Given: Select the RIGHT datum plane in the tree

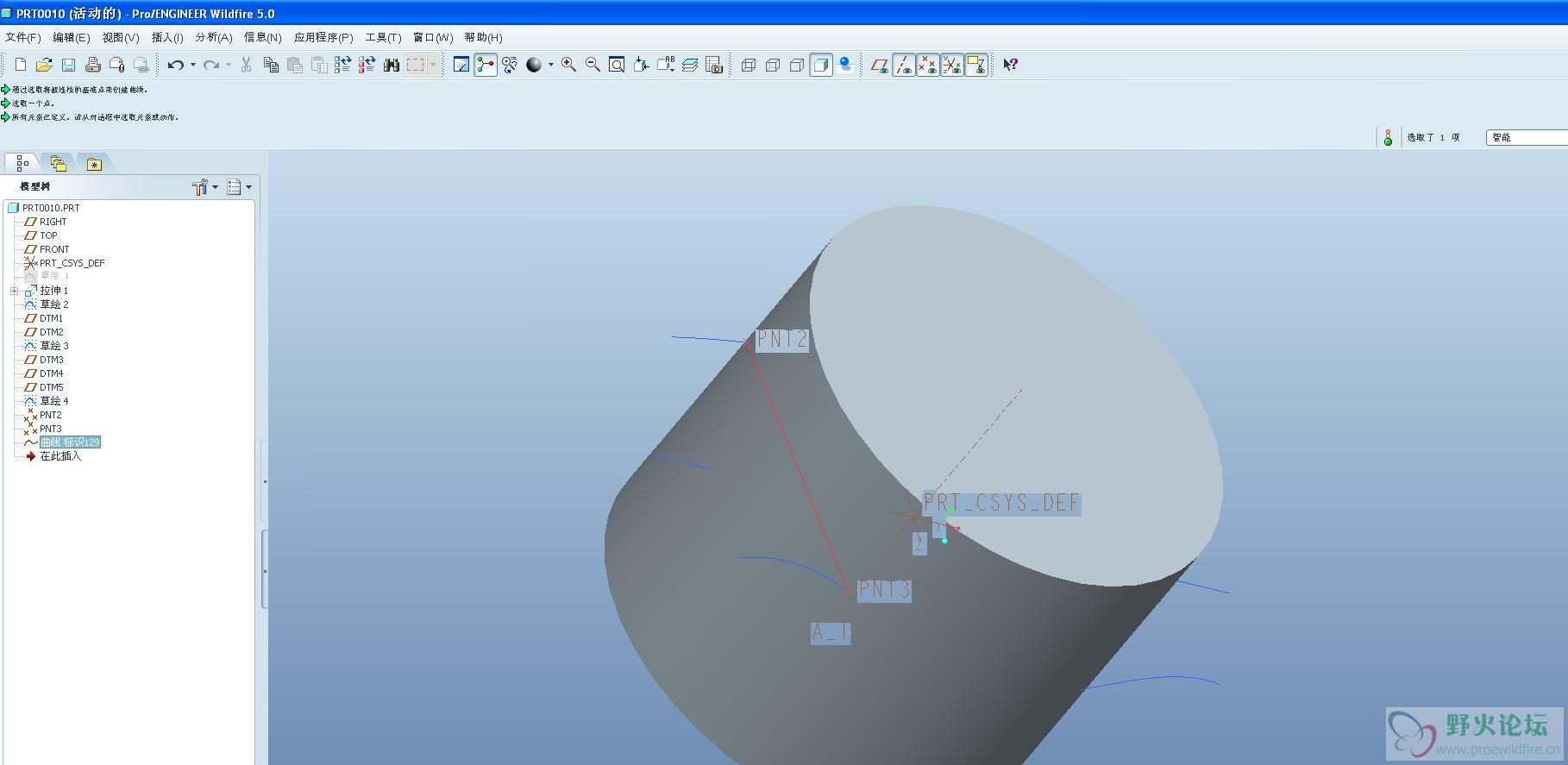Looking at the screenshot, I should click(53, 222).
